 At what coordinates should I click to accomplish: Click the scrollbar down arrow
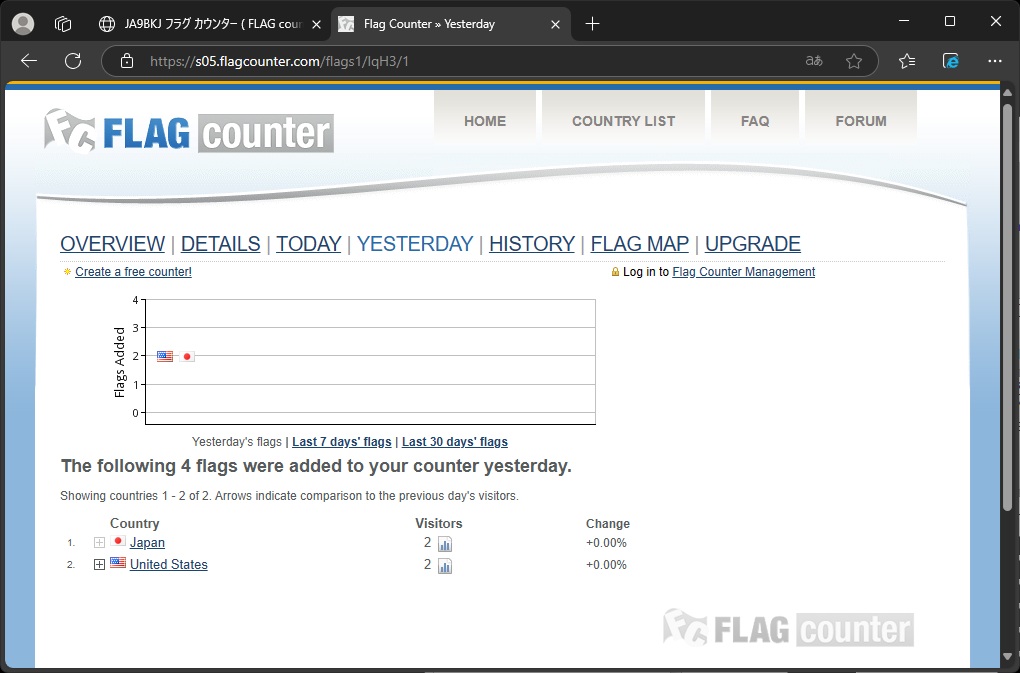[x=1007, y=657]
